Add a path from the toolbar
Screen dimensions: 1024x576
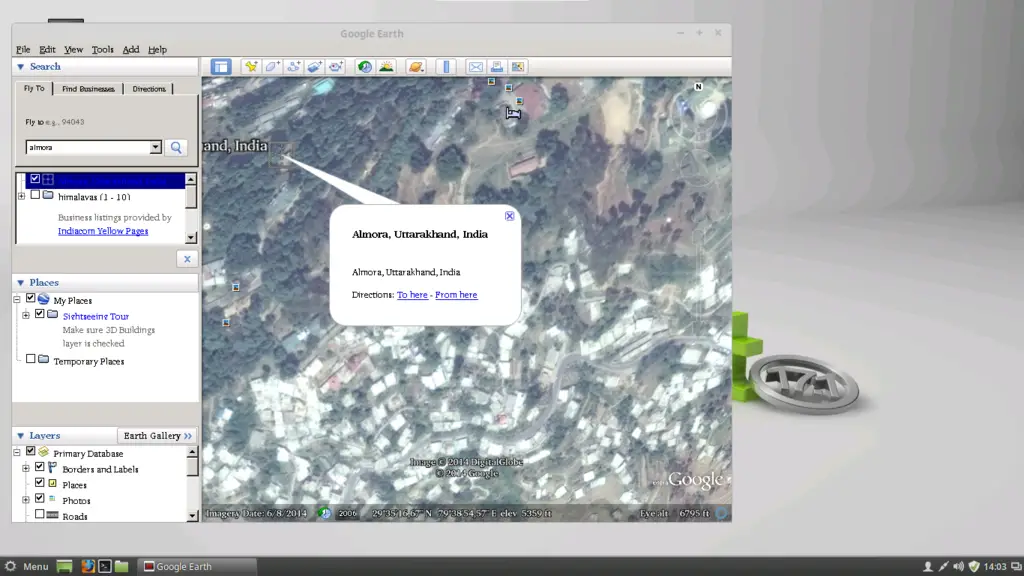click(x=293, y=67)
